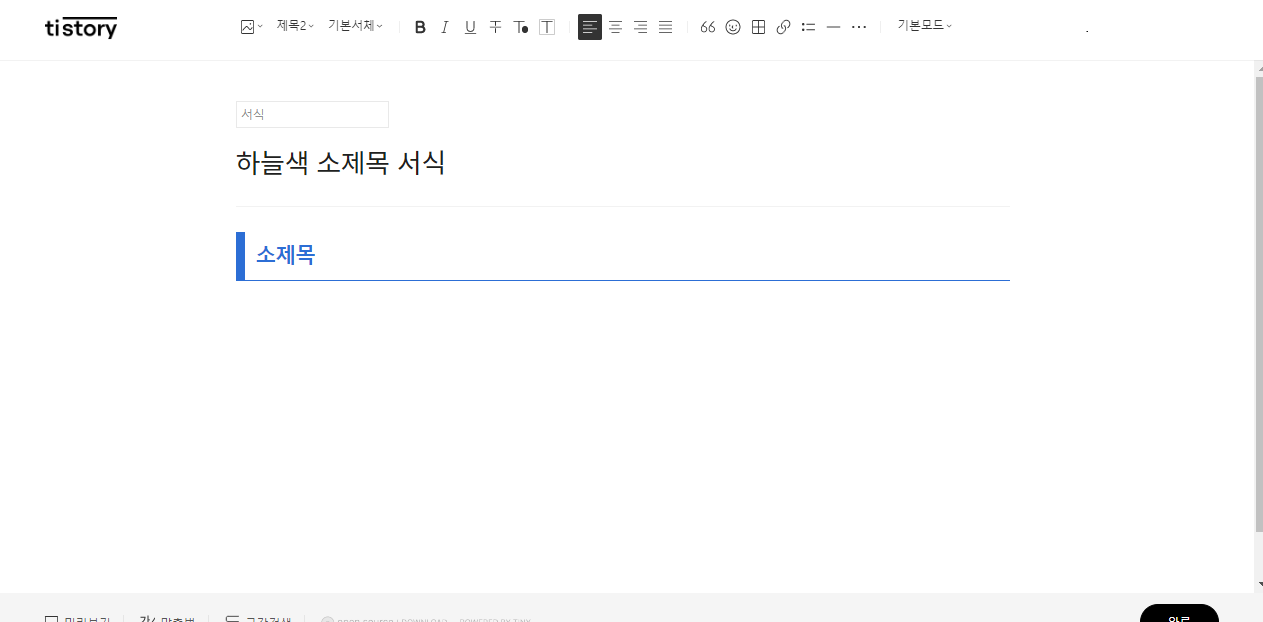Click the black 완료 button
The width and height of the screenshot is (1263, 622).
(1179, 614)
